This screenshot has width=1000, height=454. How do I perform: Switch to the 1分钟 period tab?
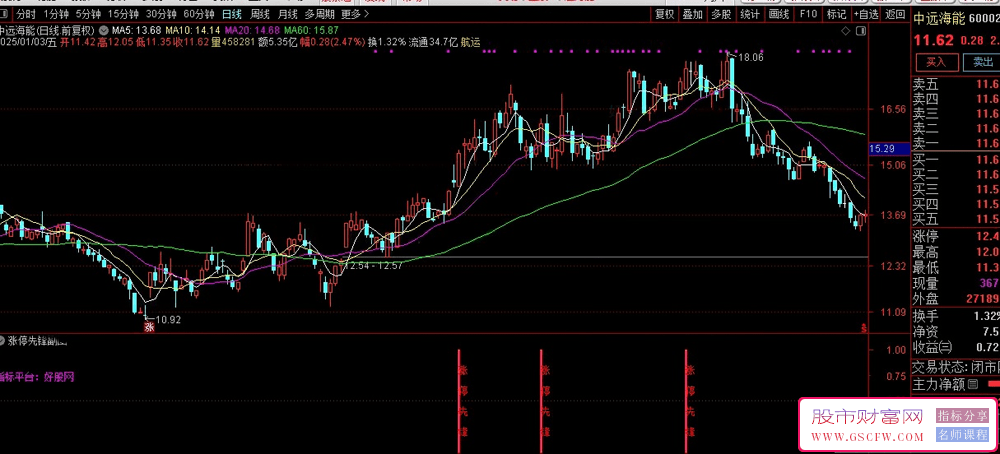(x=54, y=14)
